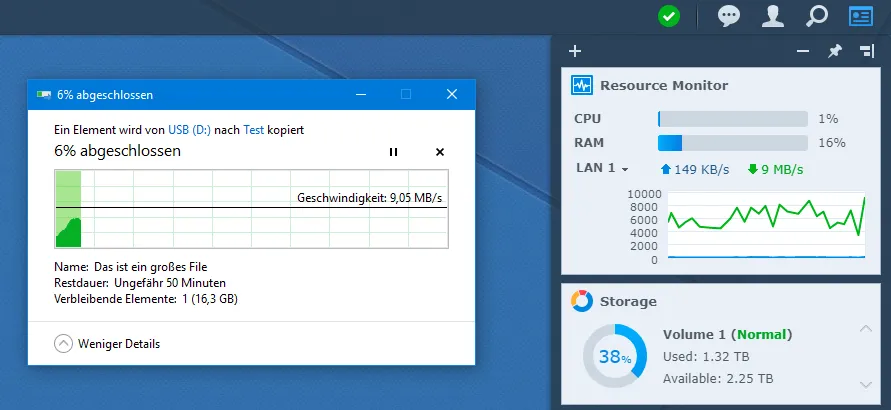Click Geschwindigkeit: 9,05 MB/s label
The image size is (891, 410).
[x=369, y=198]
